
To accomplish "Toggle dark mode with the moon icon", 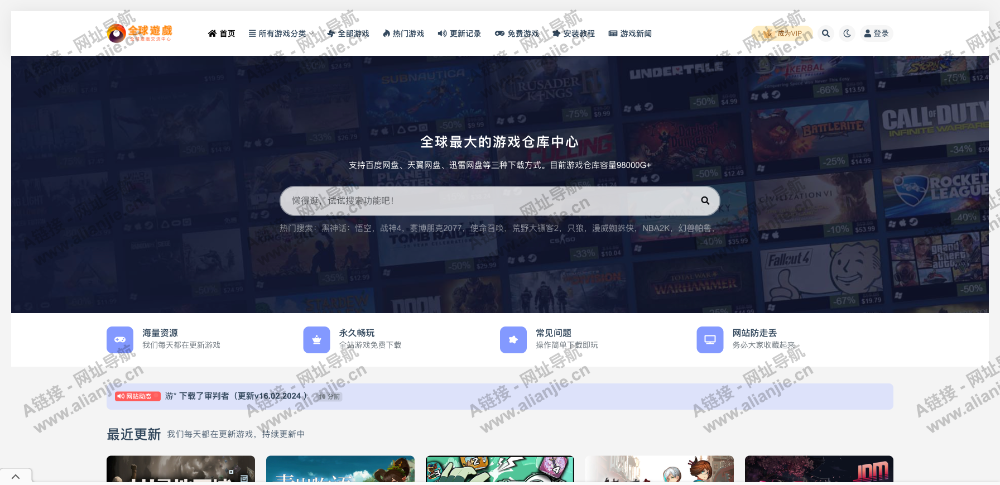I will click(x=847, y=33).
